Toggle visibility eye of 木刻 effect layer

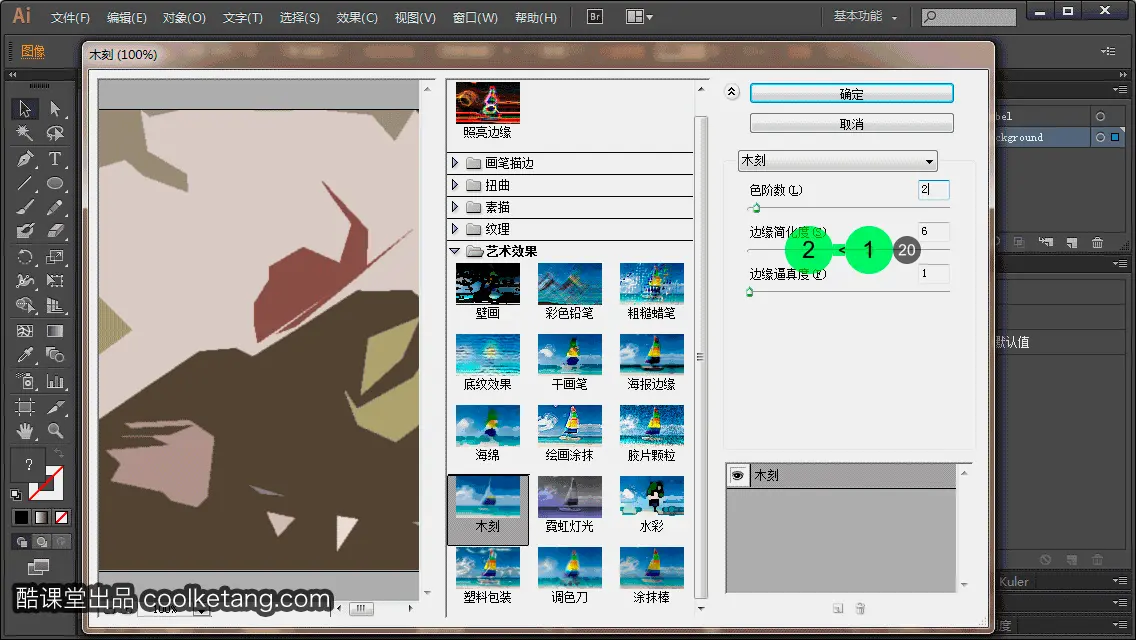pyautogui.click(x=738, y=475)
